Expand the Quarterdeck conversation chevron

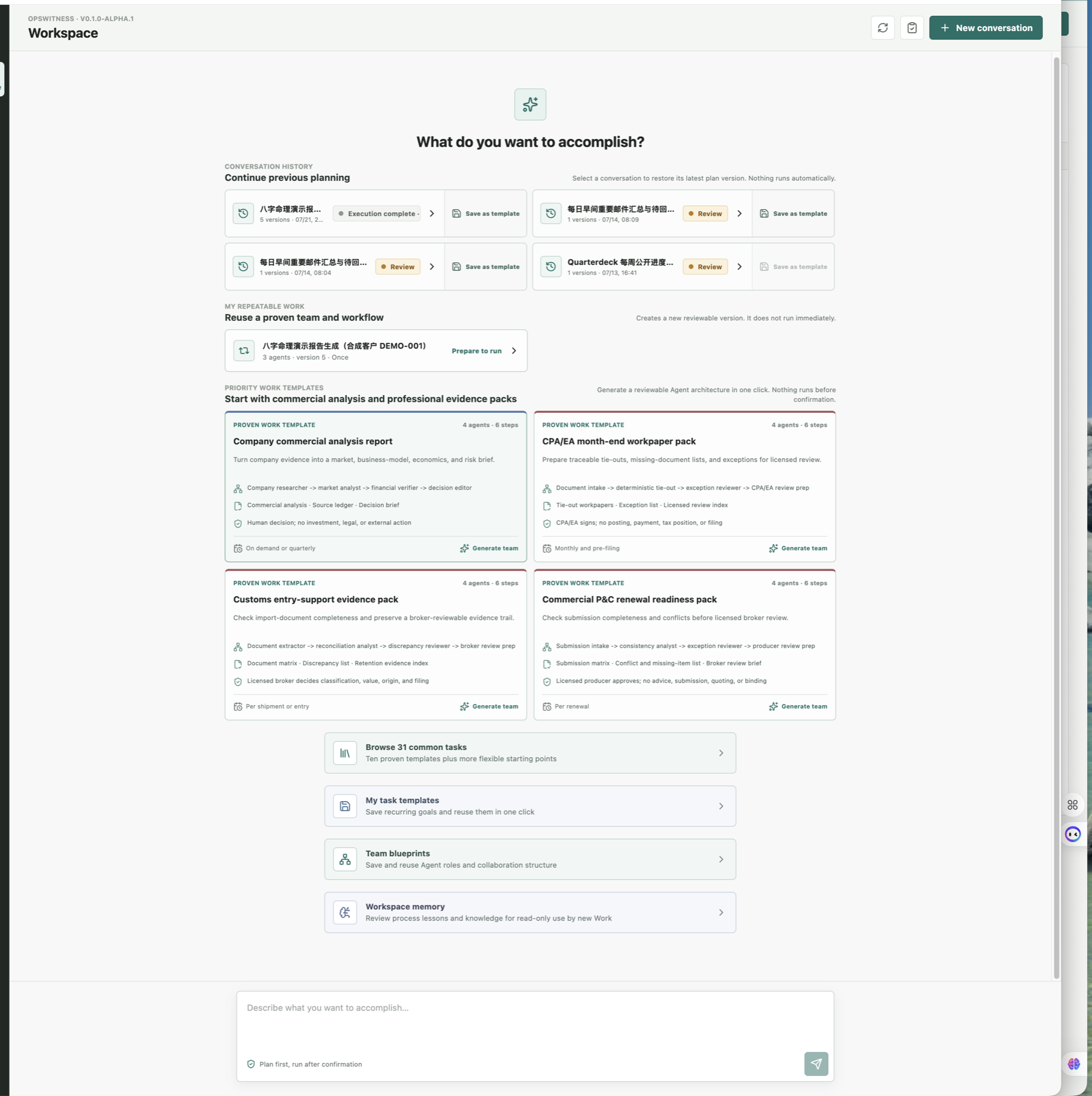(739, 267)
